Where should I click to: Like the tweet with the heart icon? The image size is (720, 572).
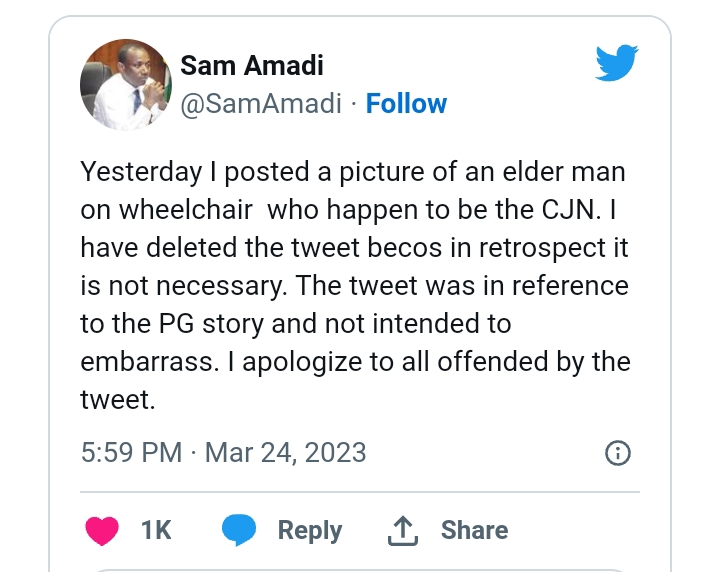tap(102, 530)
